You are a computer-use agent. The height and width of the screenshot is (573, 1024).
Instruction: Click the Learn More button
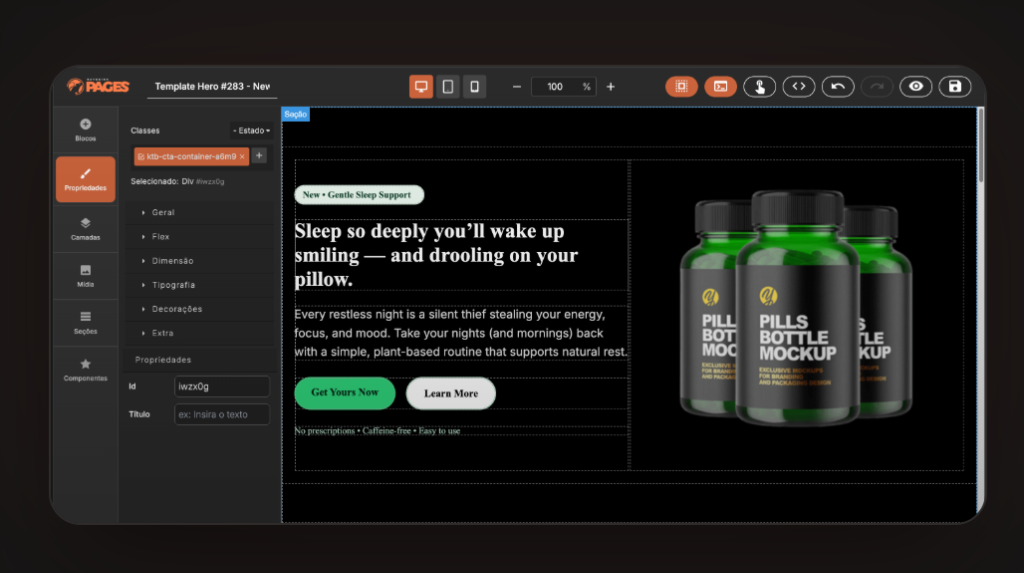point(450,394)
